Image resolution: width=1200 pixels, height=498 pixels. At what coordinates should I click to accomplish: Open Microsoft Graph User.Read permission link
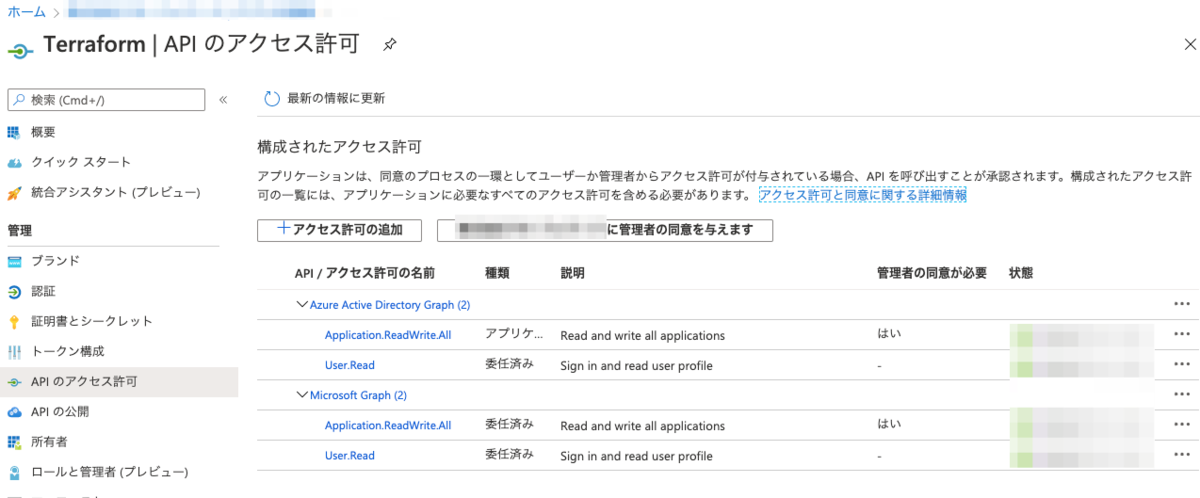[350, 455]
